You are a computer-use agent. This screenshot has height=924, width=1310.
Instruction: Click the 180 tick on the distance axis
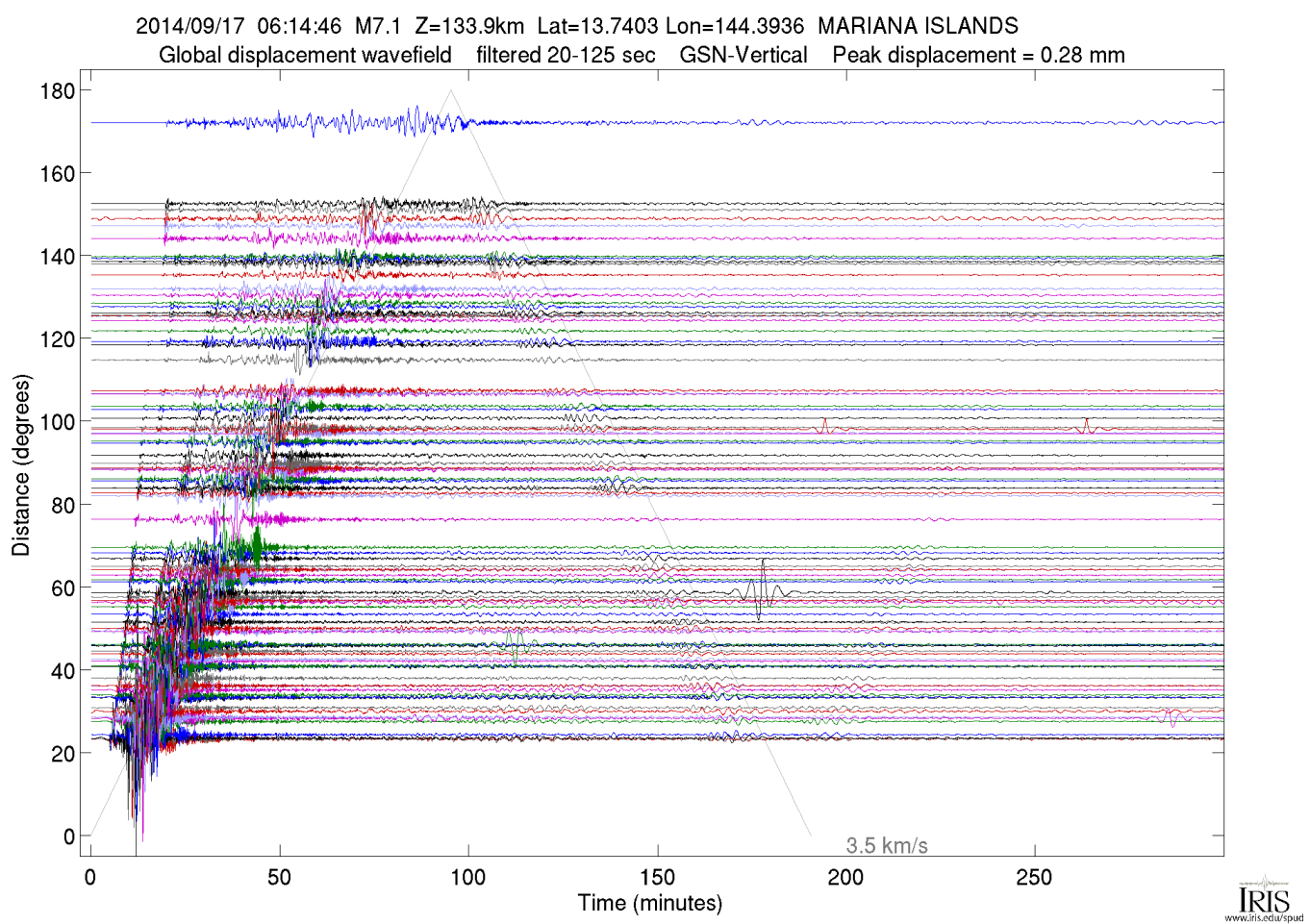[x=57, y=91]
